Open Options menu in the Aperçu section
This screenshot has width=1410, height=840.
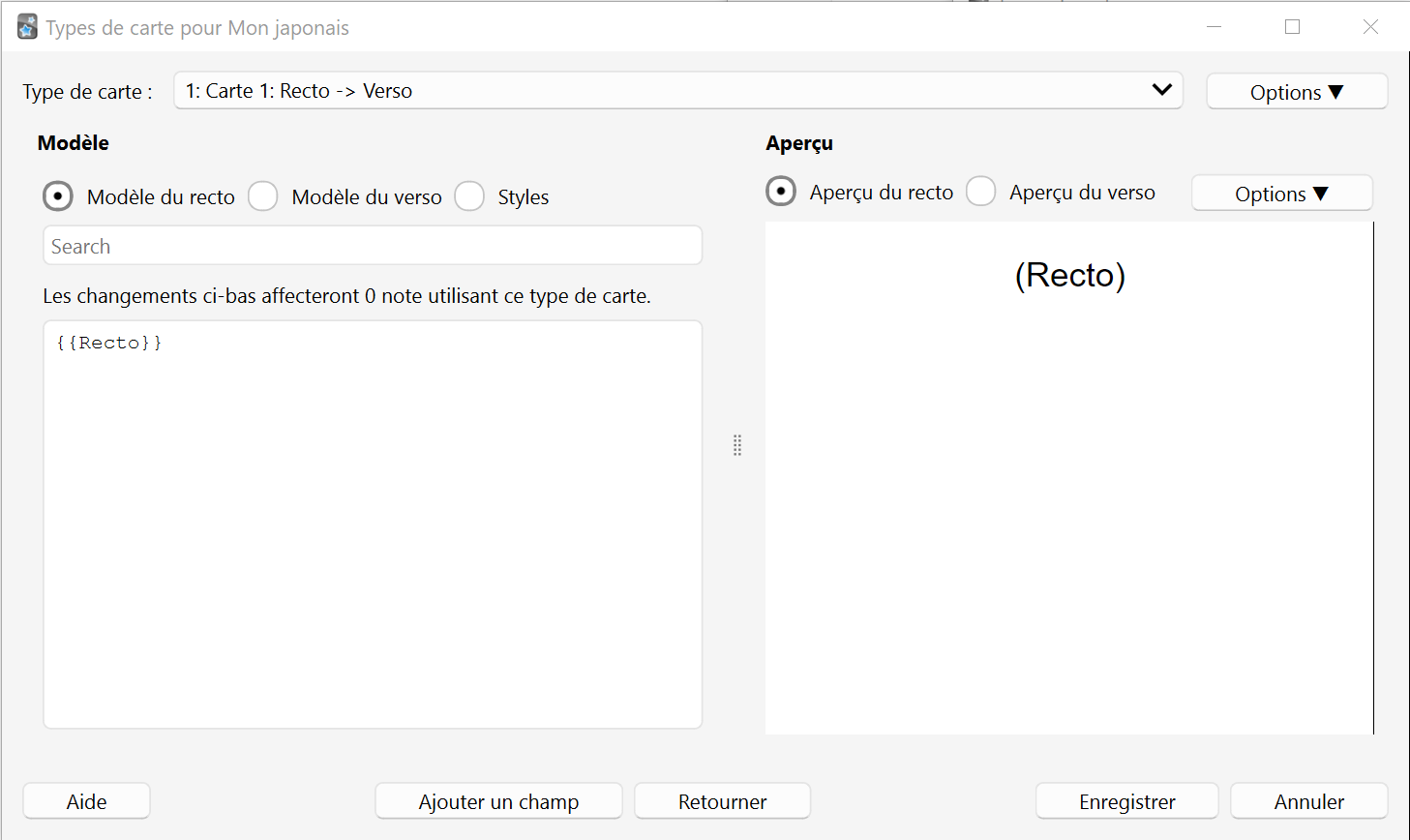pos(1281,194)
